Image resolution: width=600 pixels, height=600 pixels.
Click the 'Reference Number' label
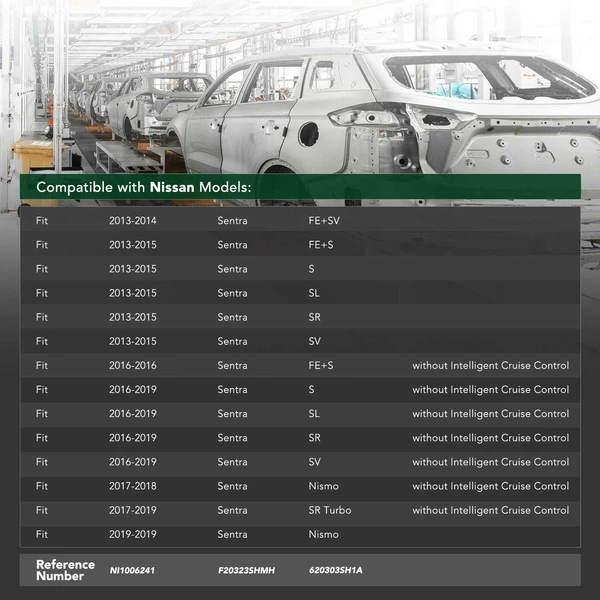(65, 570)
